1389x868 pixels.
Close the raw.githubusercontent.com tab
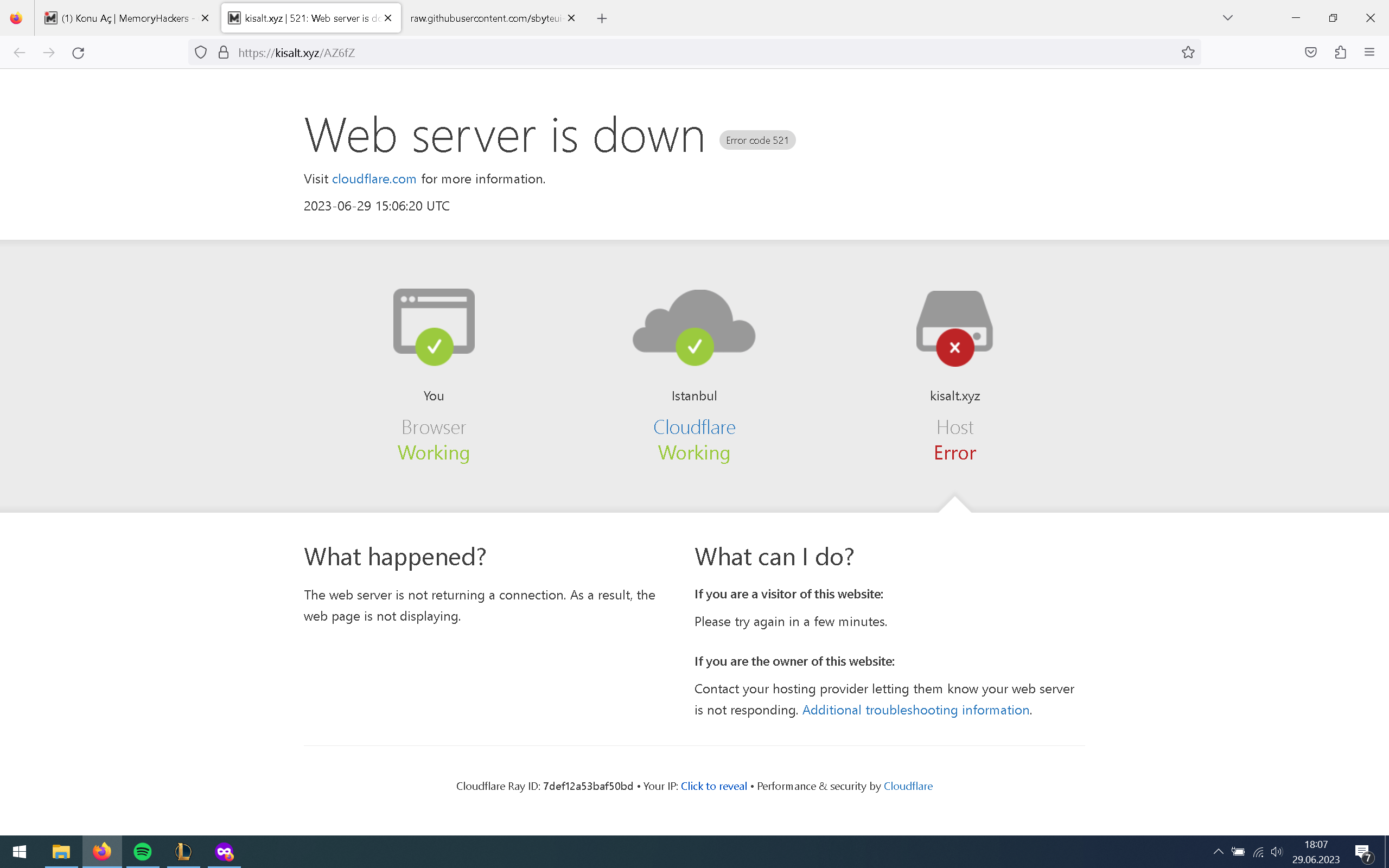pyautogui.click(x=571, y=18)
